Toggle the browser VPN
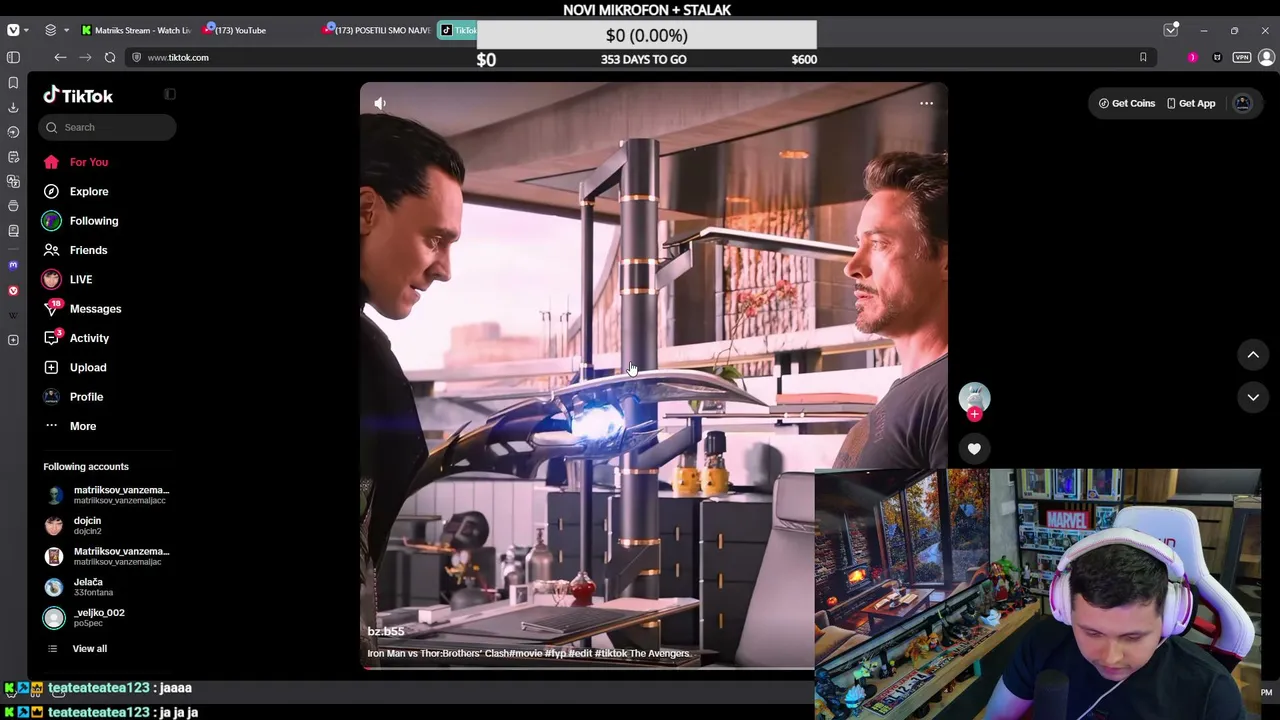Screen dimensions: 1280x720 point(1242,58)
